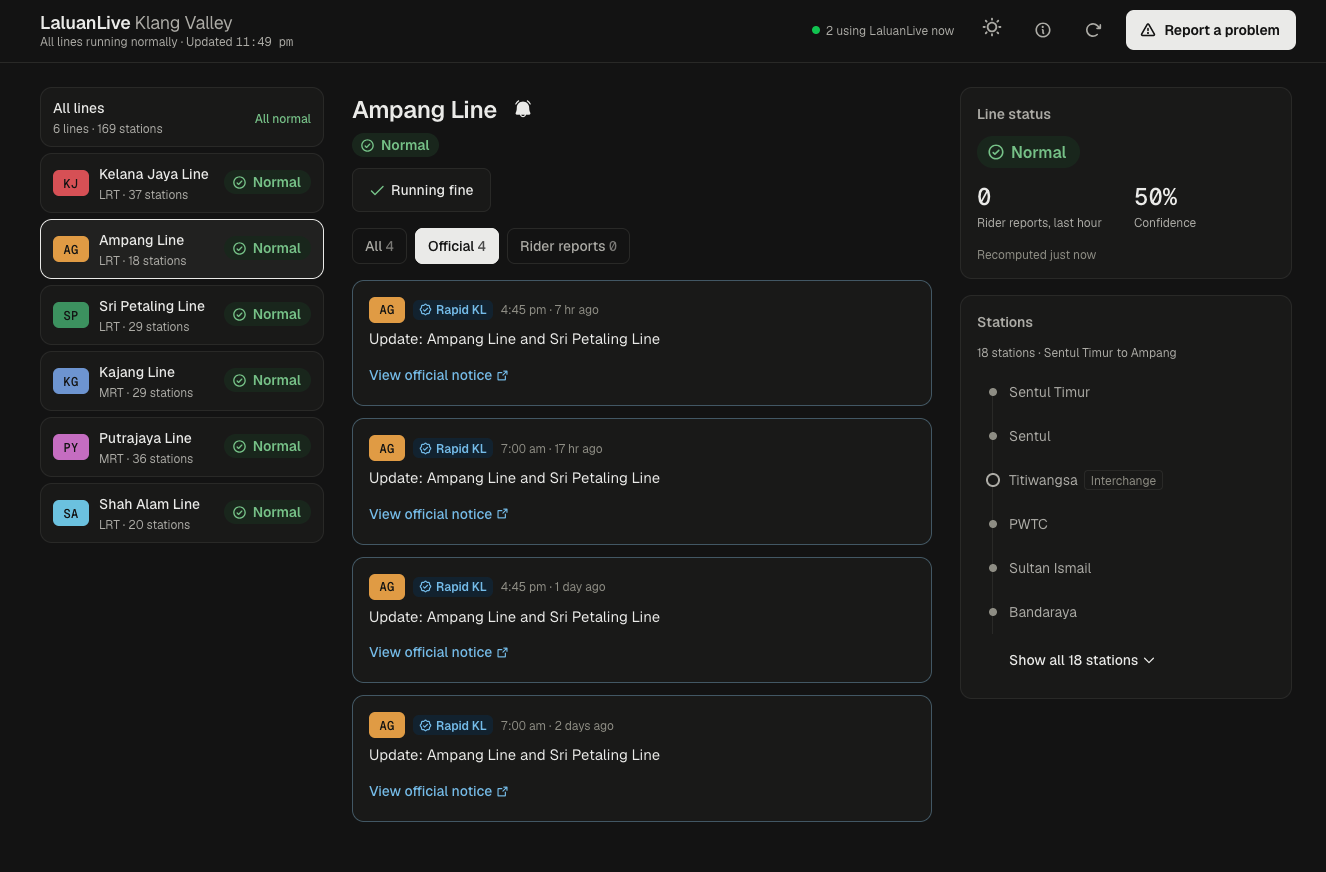Click the KJ line badge
Viewport: 1326px width, 872px height.
71,183
